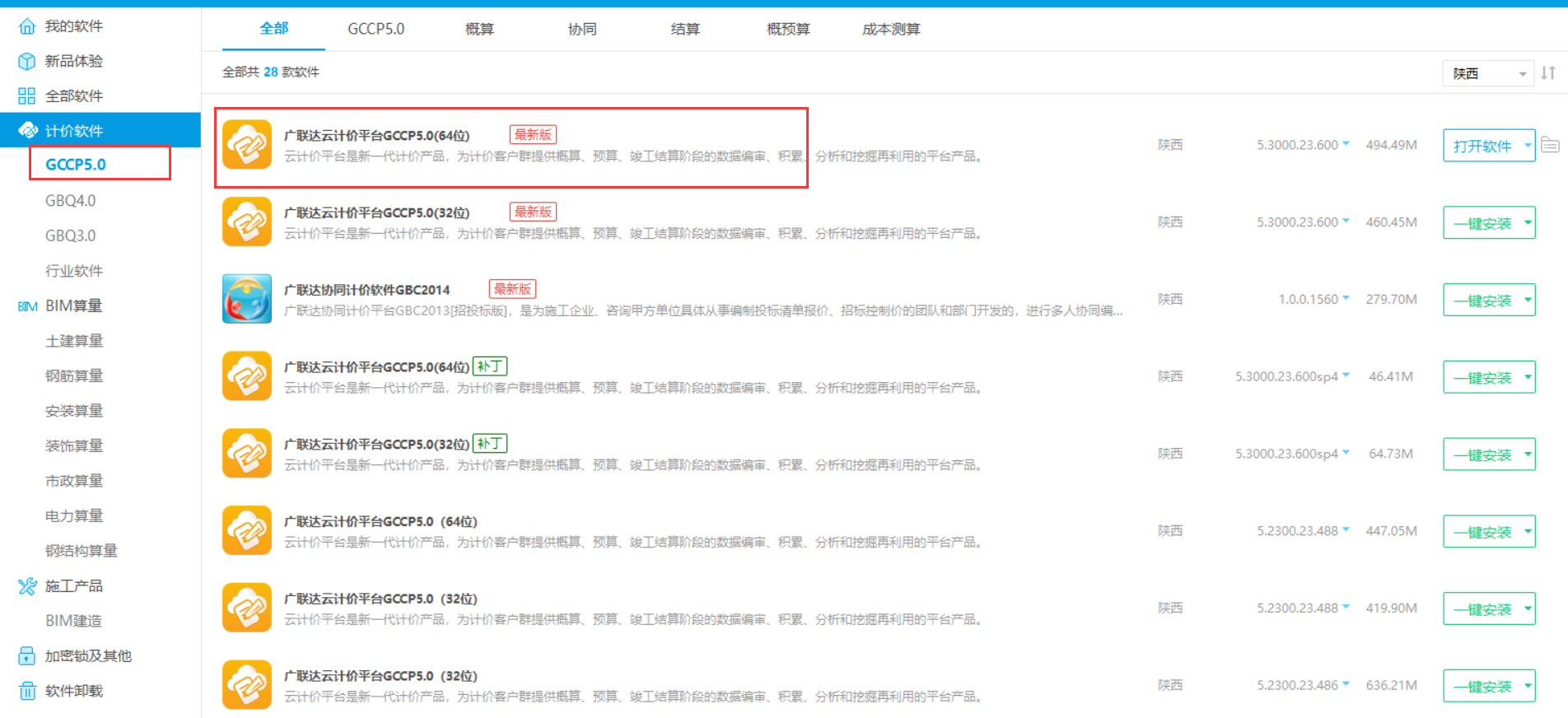Open install options arrow in 447.05M row
The height and width of the screenshot is (718, 1568).
click(x=1528, y=531)
